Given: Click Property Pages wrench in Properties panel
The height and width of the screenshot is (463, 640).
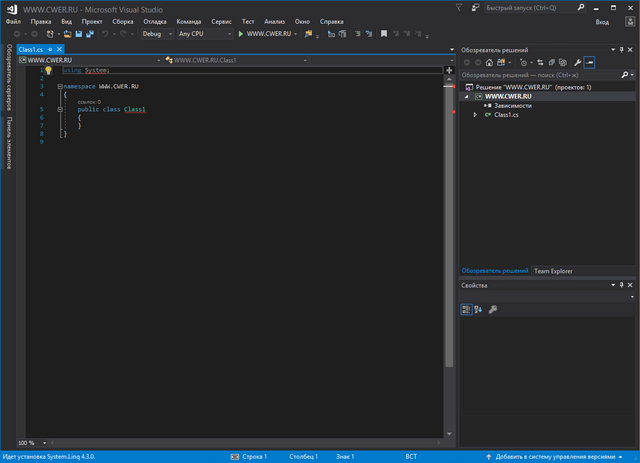Looking at the screenshot, I should click(493, 309).
